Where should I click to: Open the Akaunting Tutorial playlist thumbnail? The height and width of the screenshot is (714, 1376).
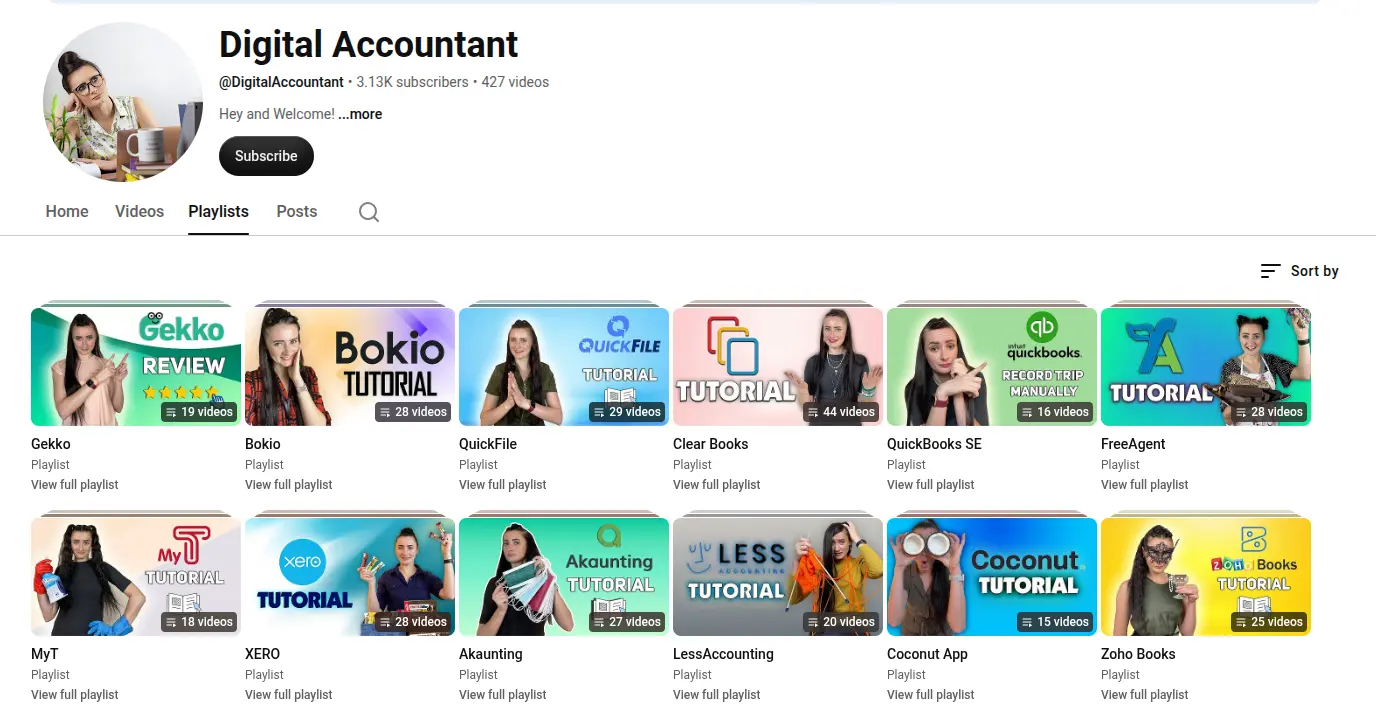point(564,577)
